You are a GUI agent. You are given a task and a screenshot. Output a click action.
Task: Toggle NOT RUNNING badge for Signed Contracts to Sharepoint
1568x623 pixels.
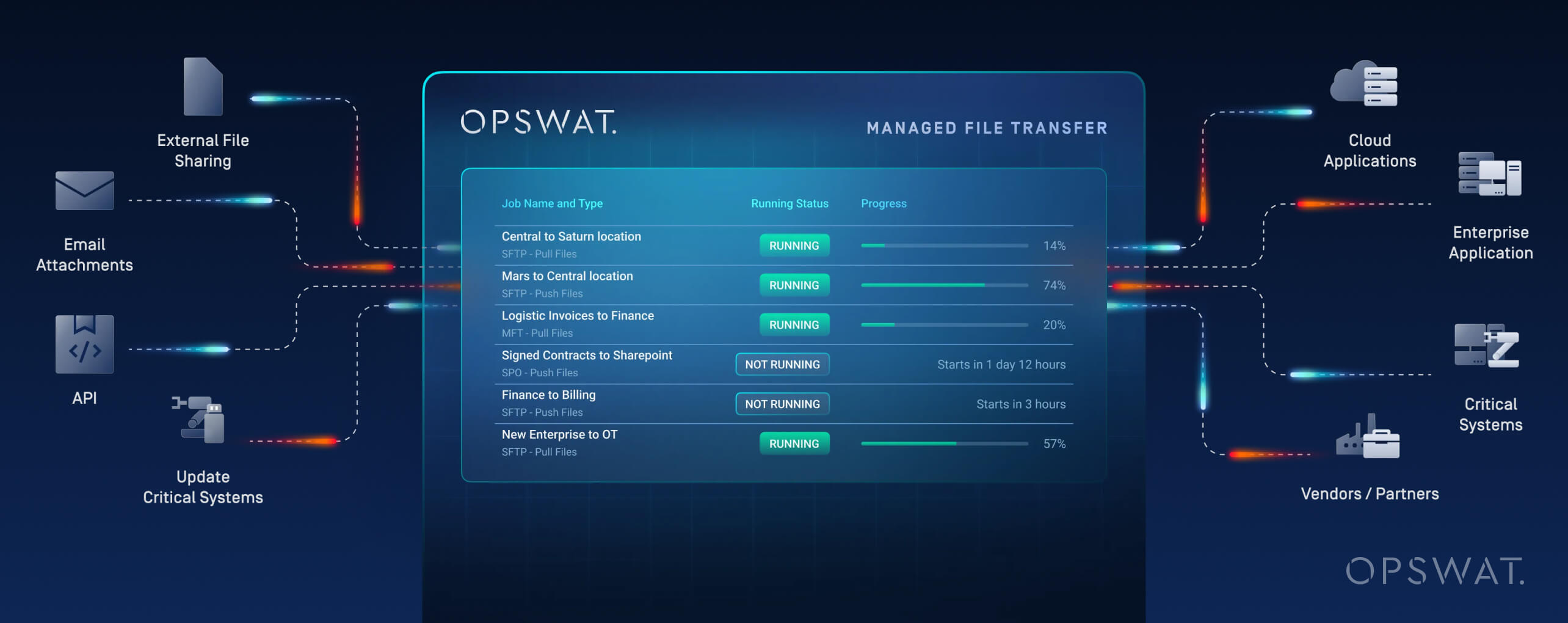click(782, 365)
